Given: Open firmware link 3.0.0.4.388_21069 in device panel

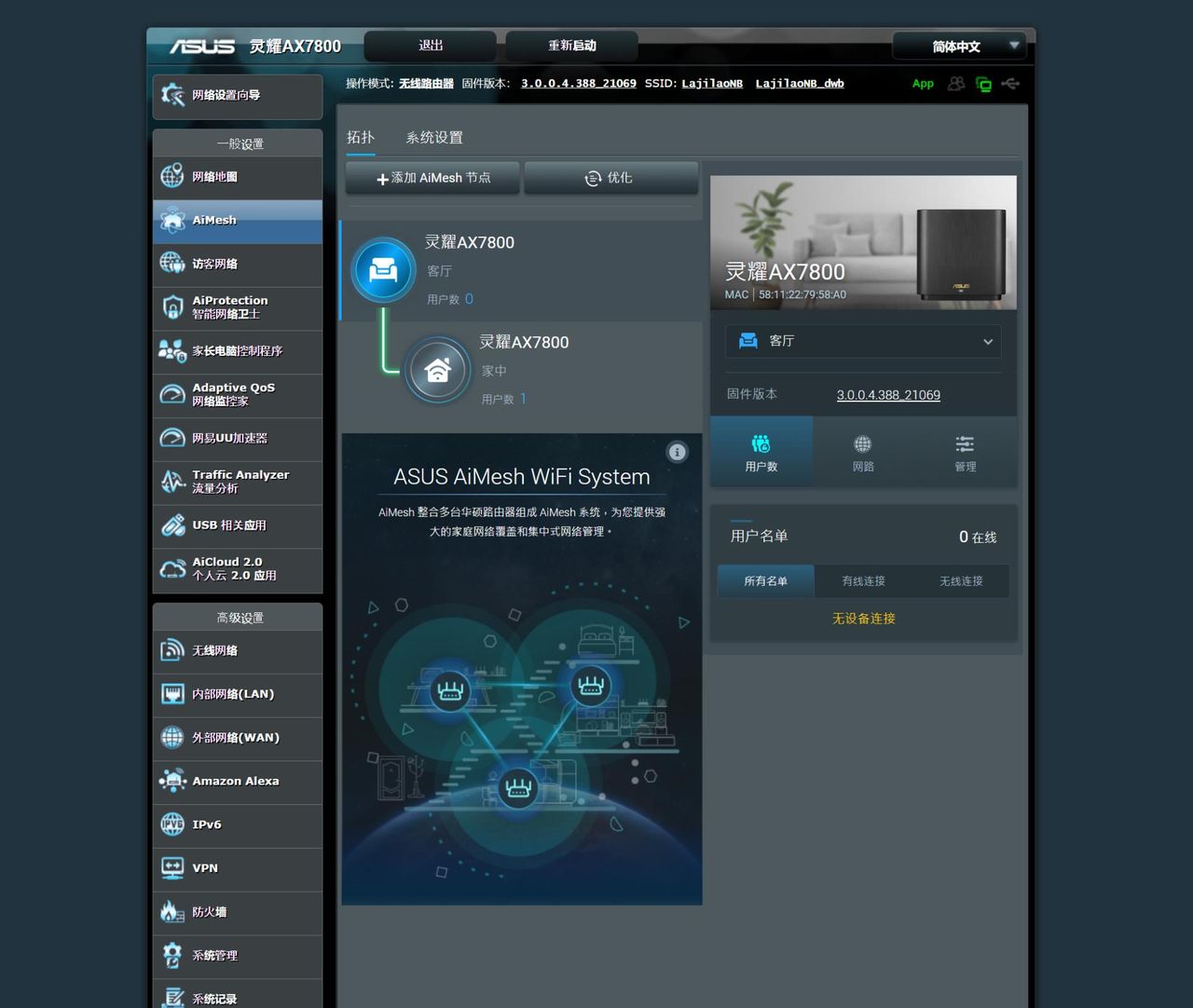Looking at the screenshot, I should [888, 395].
